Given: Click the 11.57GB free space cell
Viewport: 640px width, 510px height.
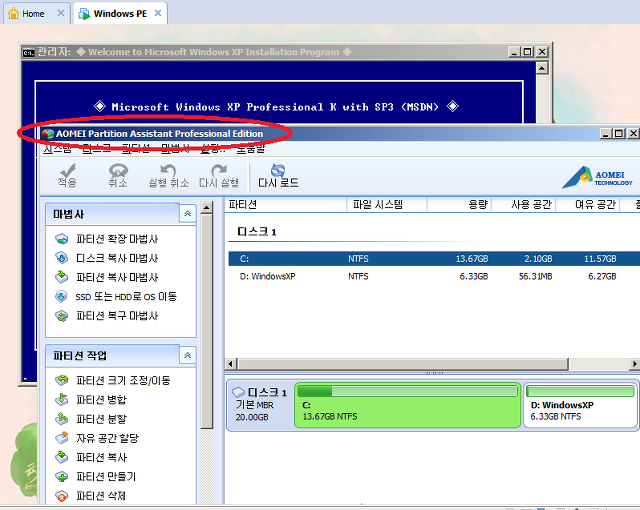Looking at the screenshot, I should point(600,259).
